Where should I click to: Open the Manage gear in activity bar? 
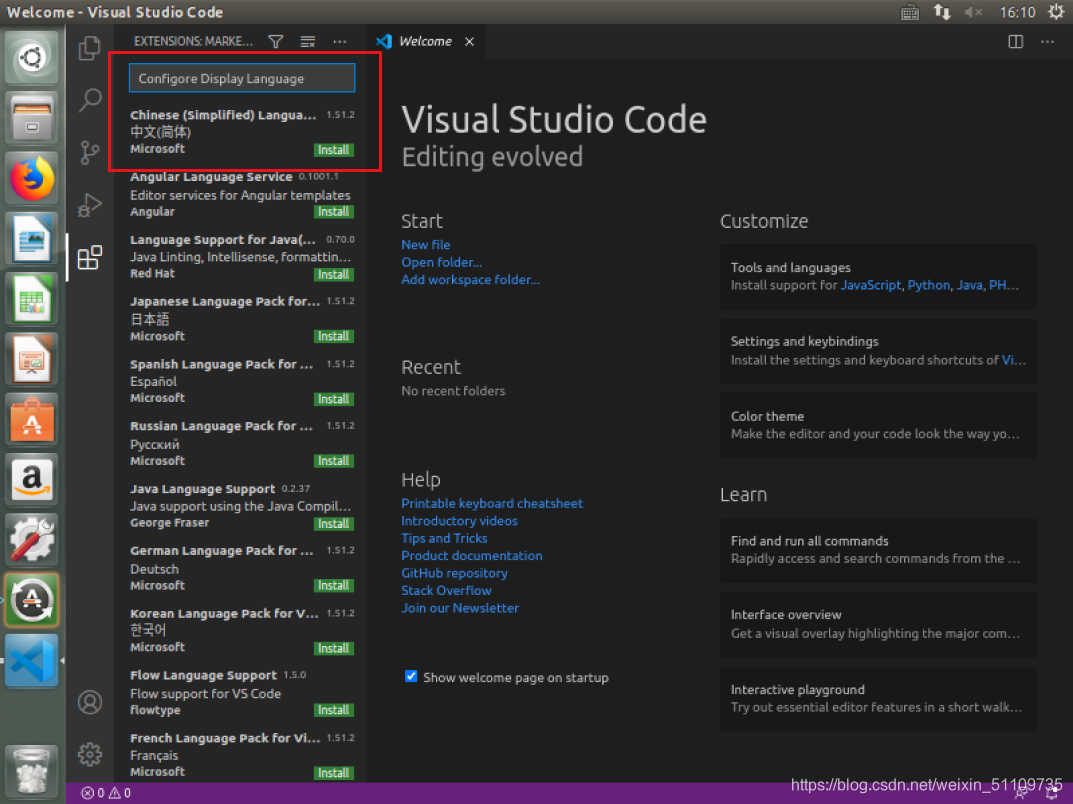tap(90, 754)
